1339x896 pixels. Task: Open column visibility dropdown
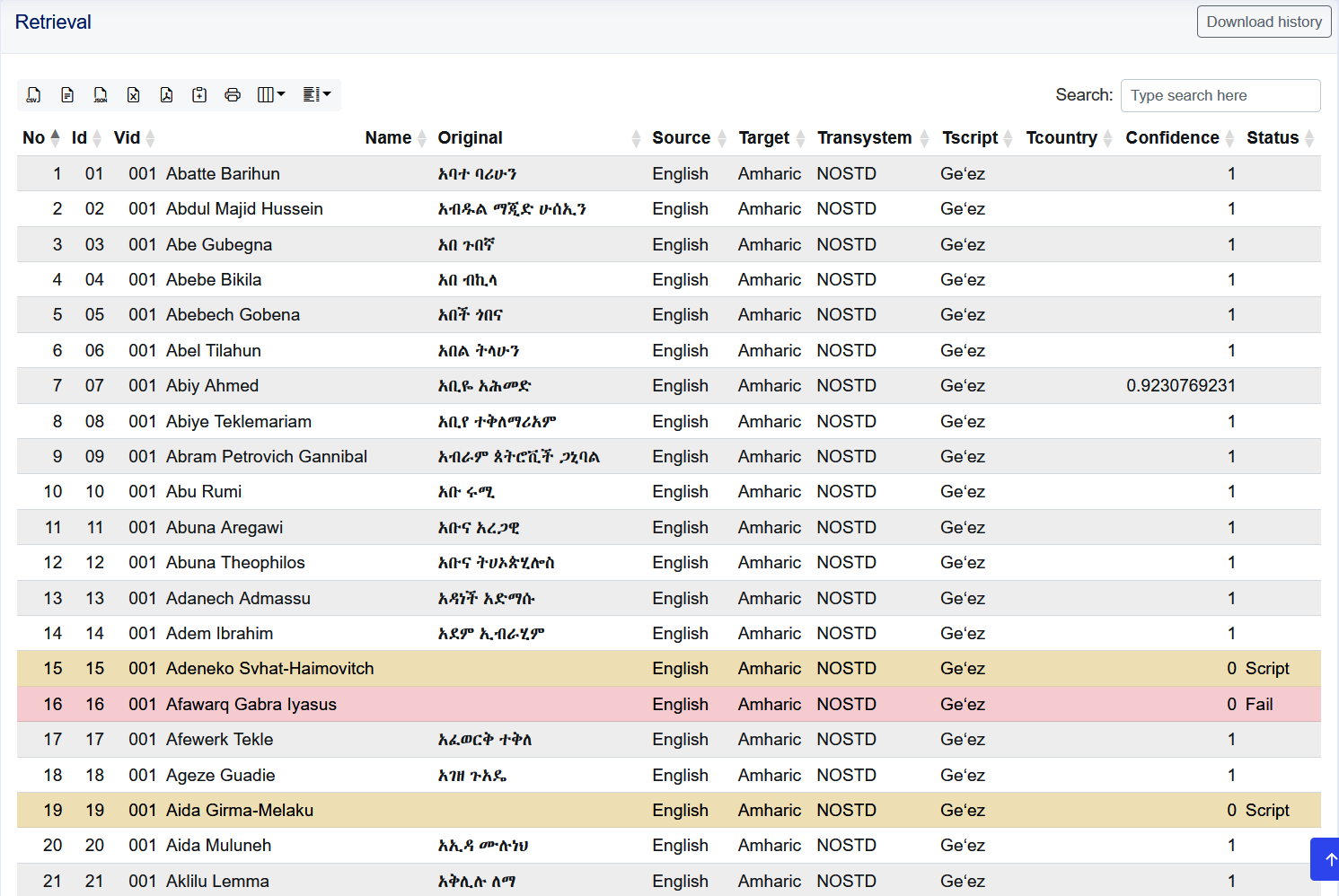pos(271,95)
